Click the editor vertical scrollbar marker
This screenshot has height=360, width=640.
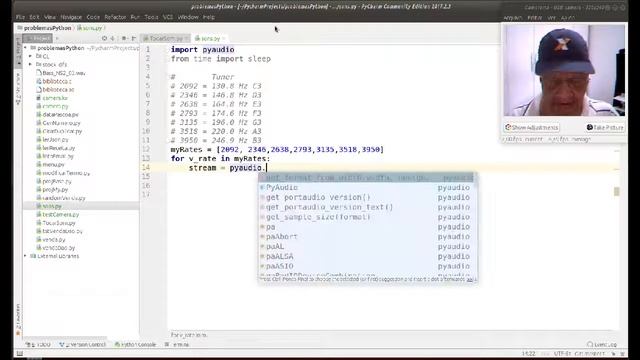pos(617,191)
